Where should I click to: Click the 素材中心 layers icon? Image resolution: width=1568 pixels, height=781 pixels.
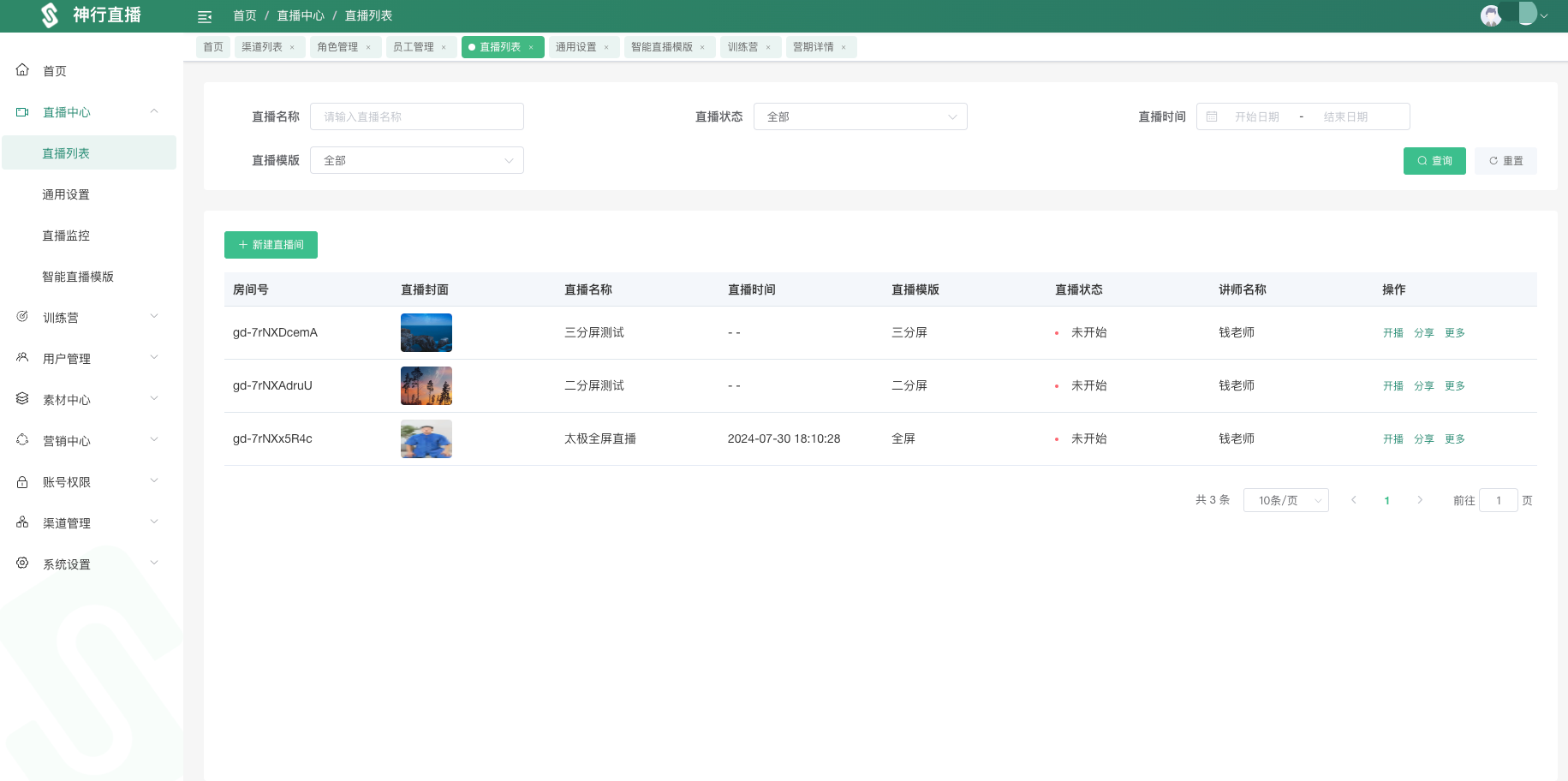coord(22,399)
